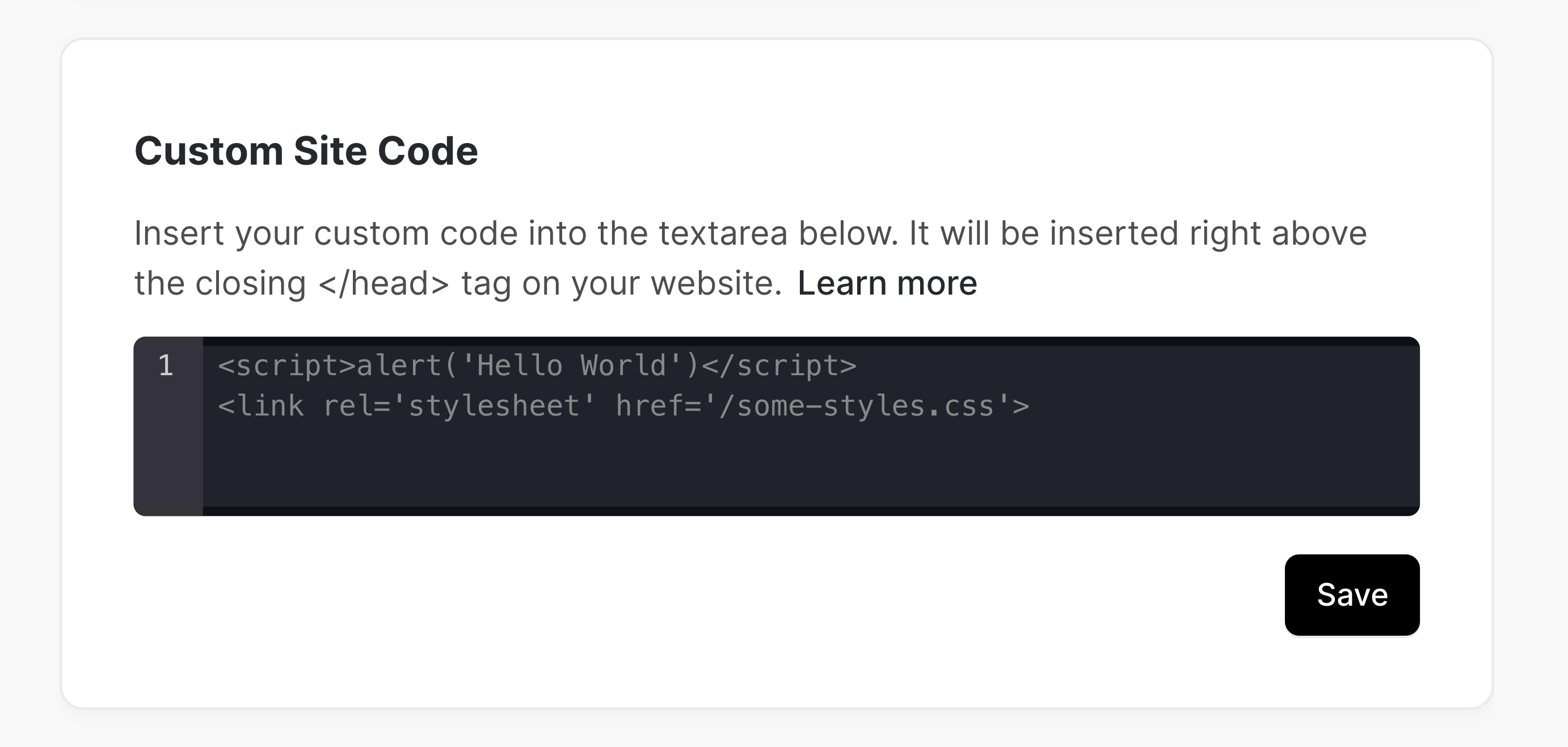Click the <link placeholder tag text
The image size is (1568, 747).
261,406
